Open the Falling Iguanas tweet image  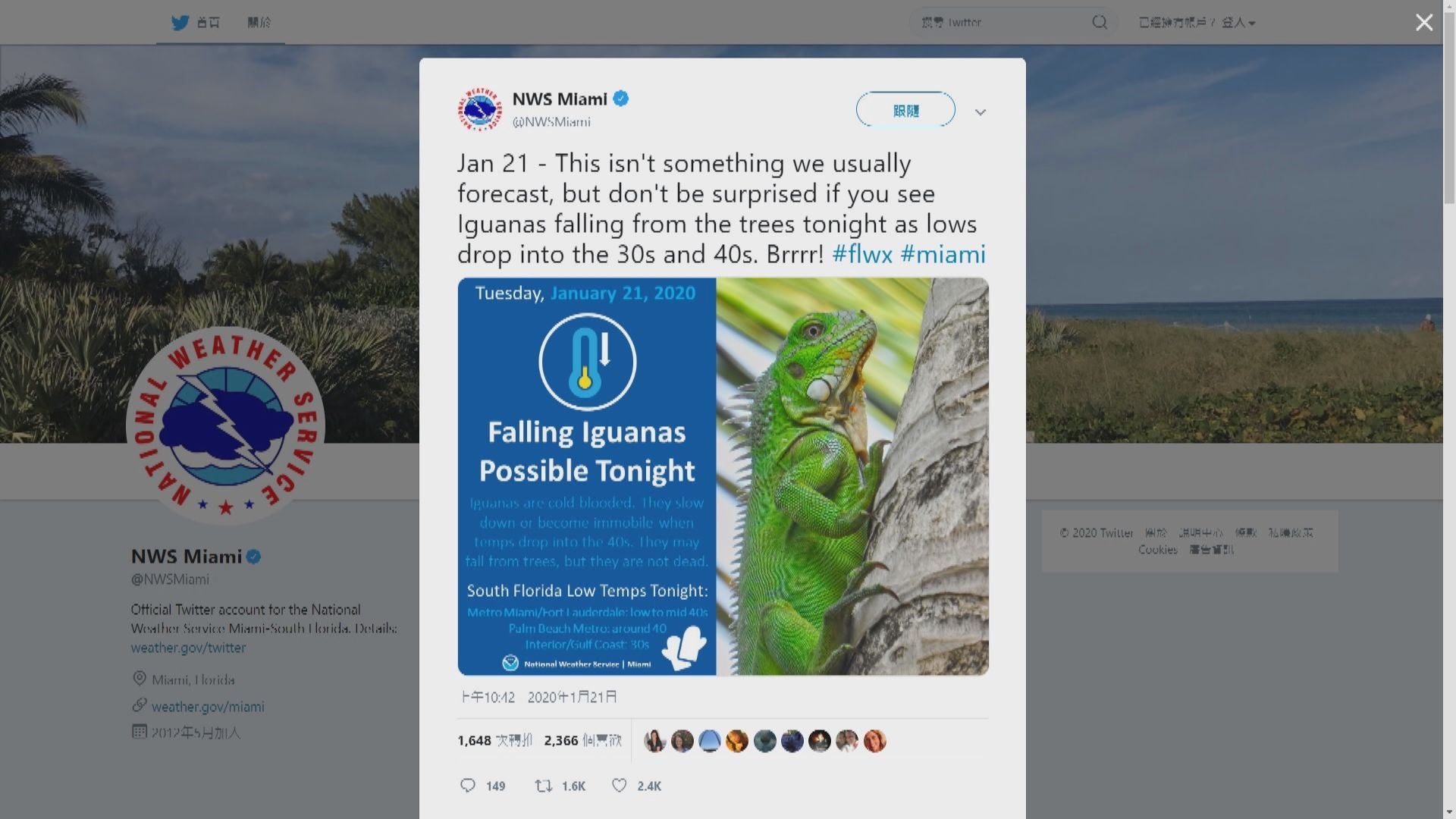point(723,476)
